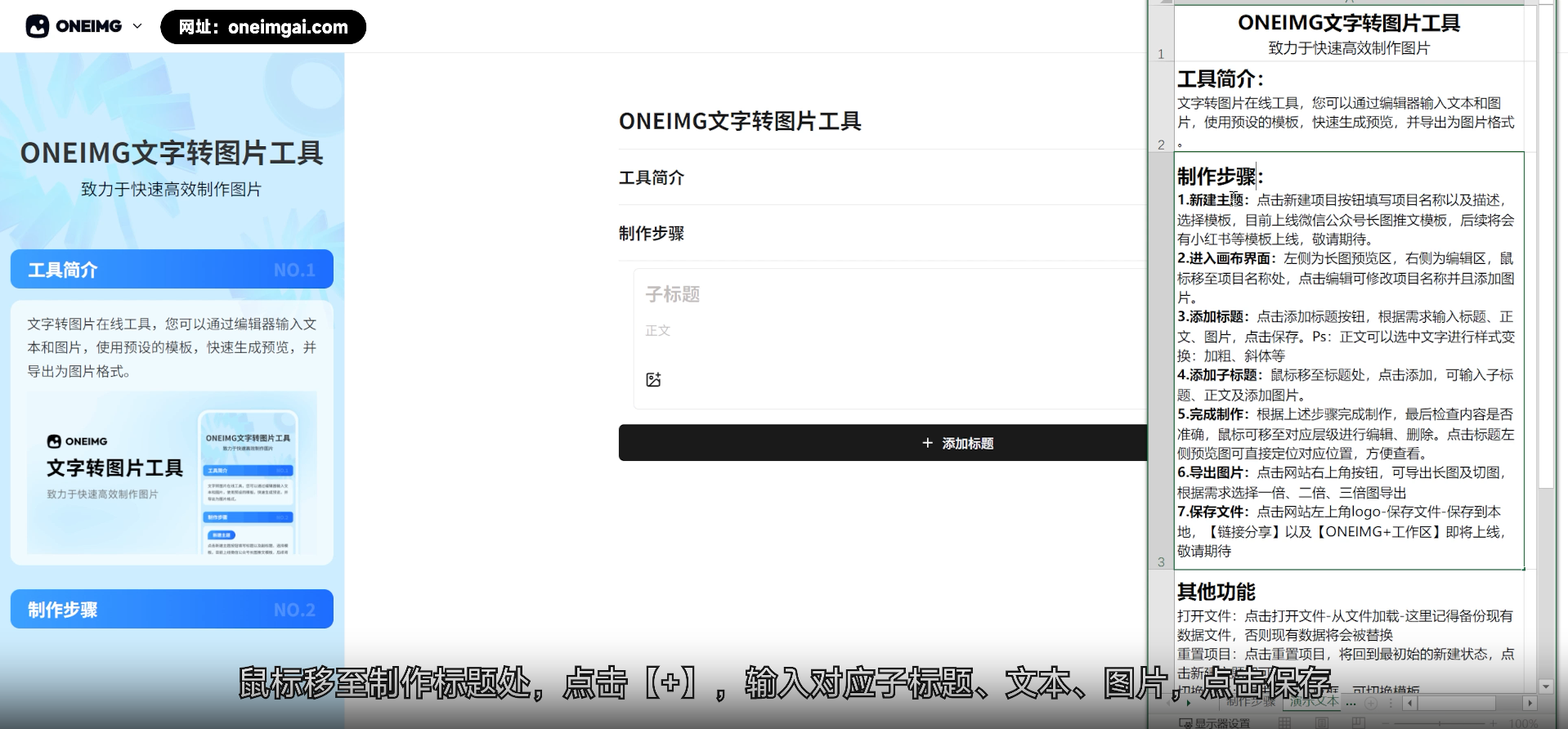Click the preview paragraph starting 文字转图片在线工具

[172, 347]
